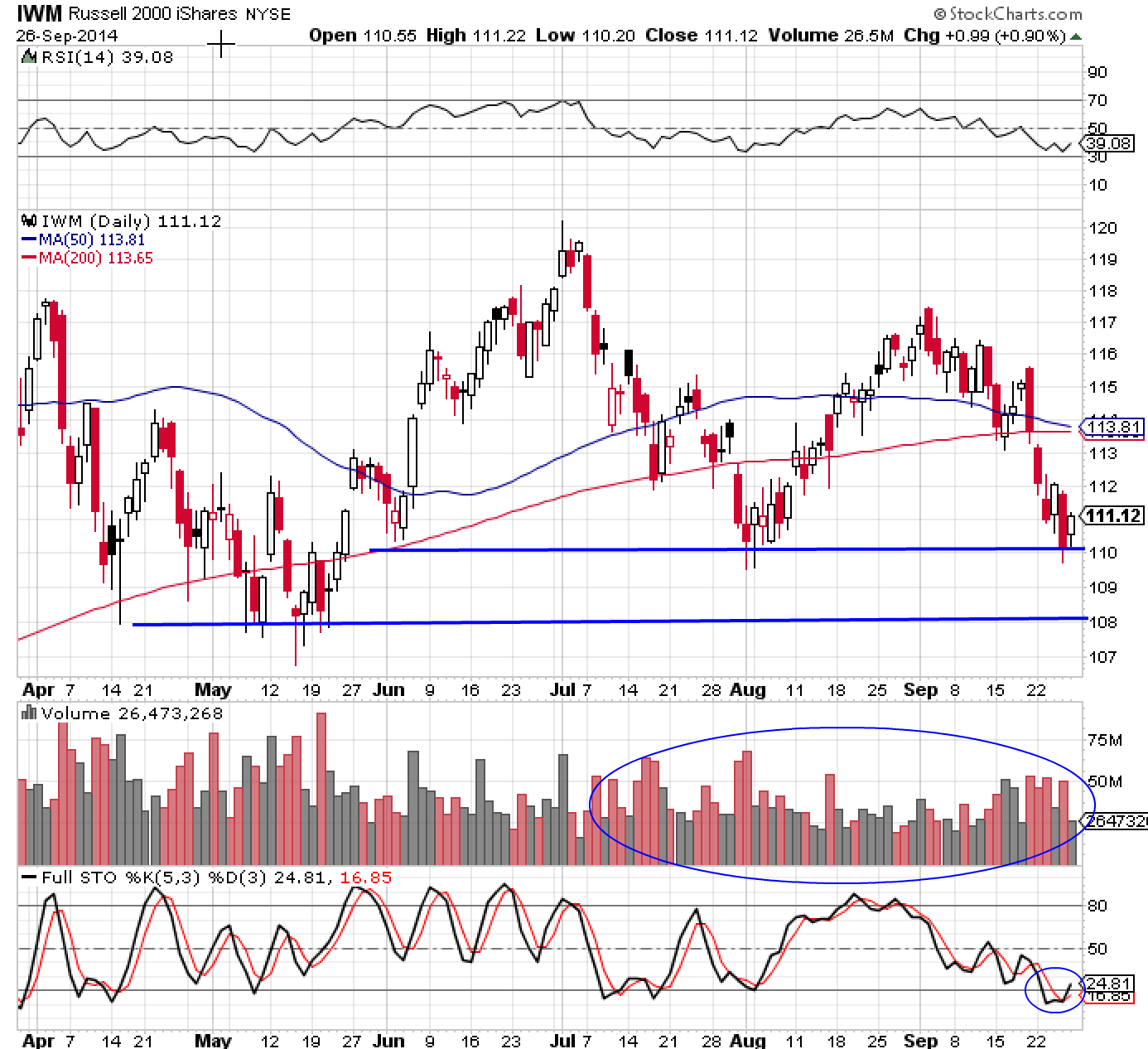This screenshot has height=1049, width=1148.
Task: Click the bar-chart icon beside Volume 26,473,268
Action: point(28,713)
